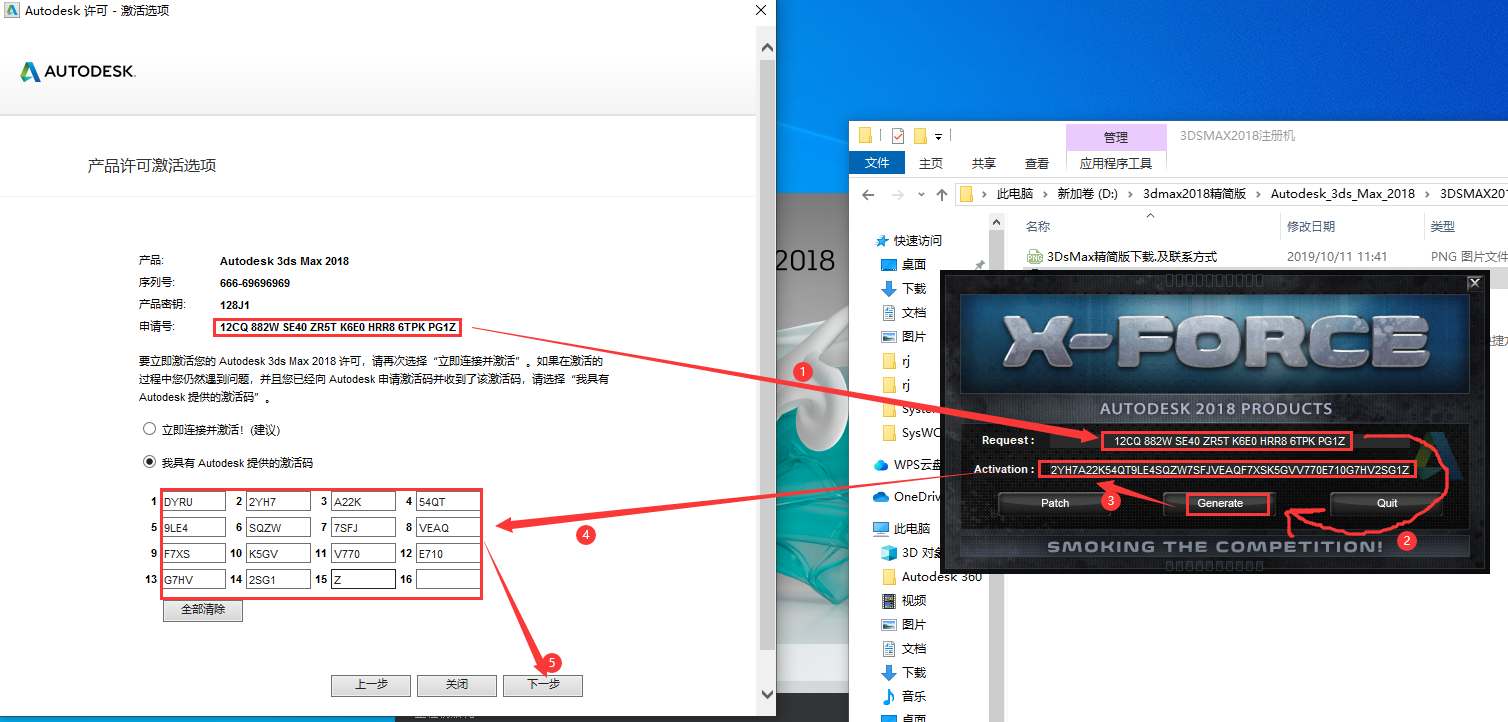The width and height of the screenshot is (1508, 722).
Task: Switch to the 查看 ribbon tab
Action: 1037,163
